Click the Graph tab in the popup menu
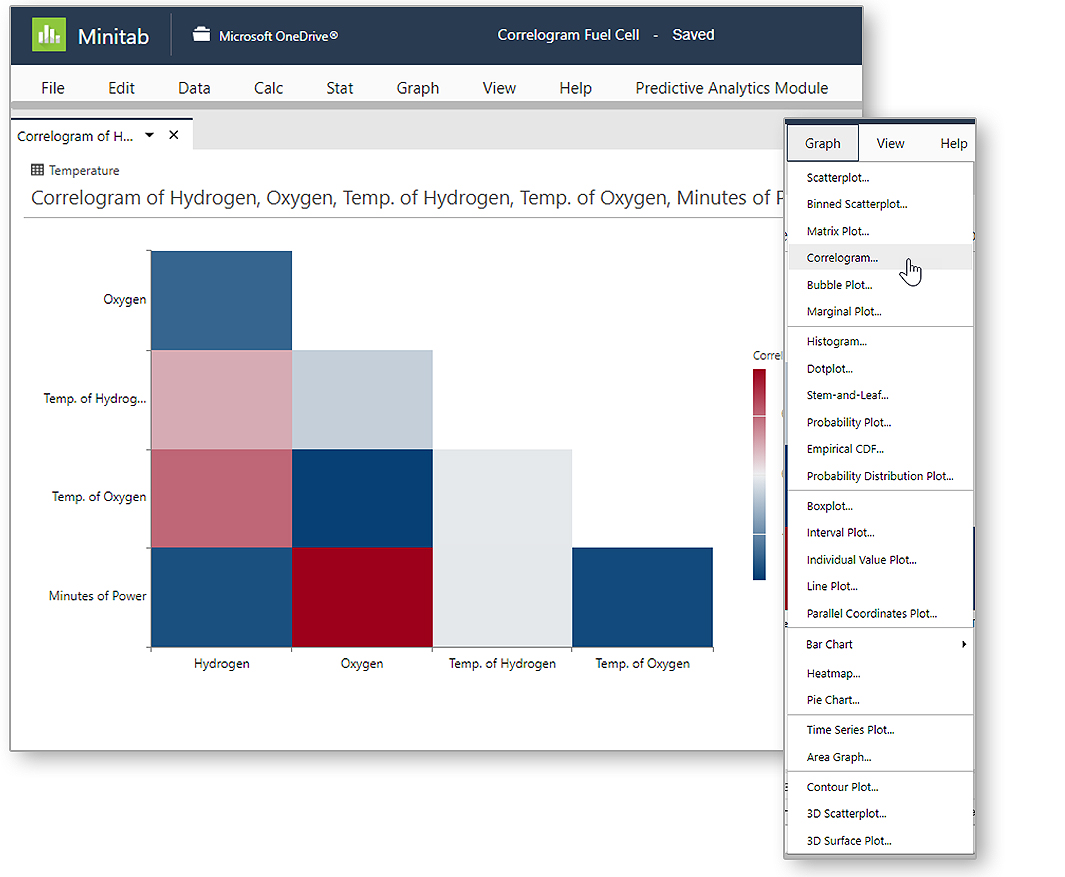 click(823, 143)
